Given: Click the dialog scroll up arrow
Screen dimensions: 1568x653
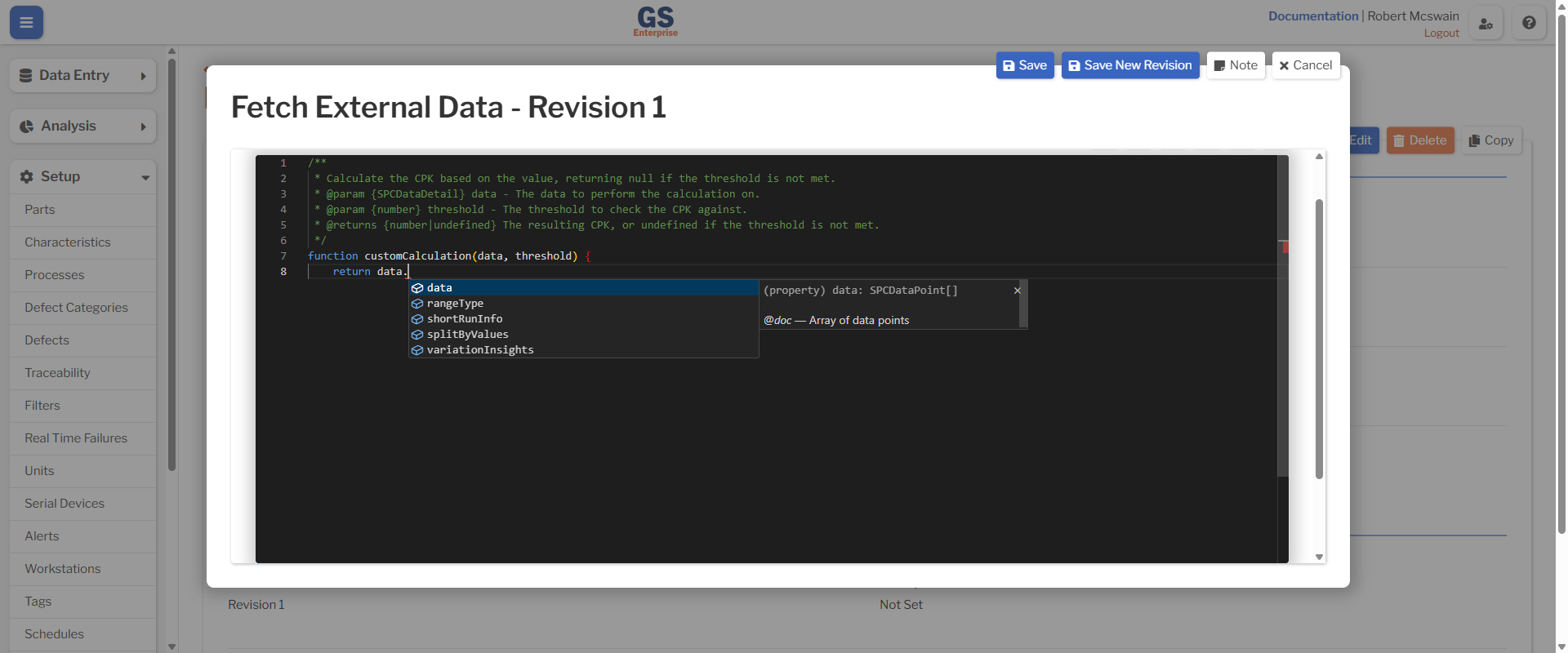Looking at the screenshot, I should pyautogui.click(x=1319, y=157).
